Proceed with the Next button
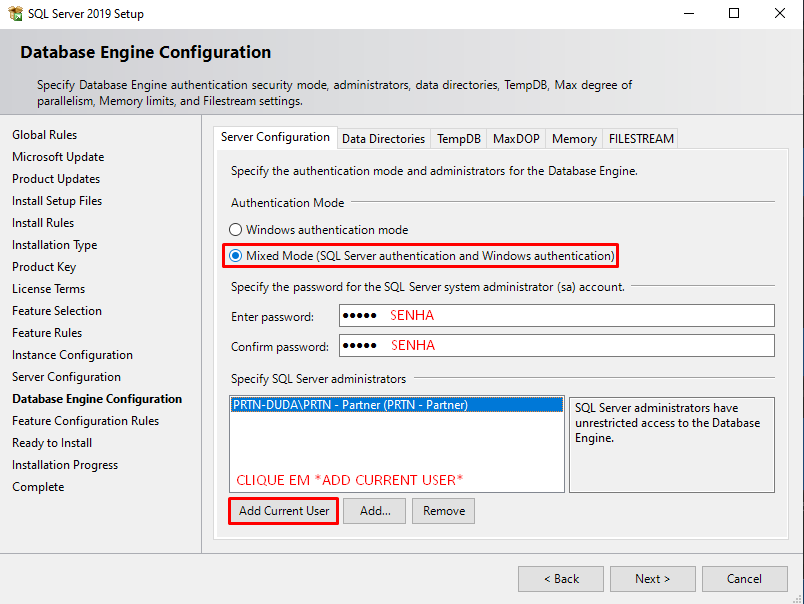The image size is (804, 604). pos(653,579)
